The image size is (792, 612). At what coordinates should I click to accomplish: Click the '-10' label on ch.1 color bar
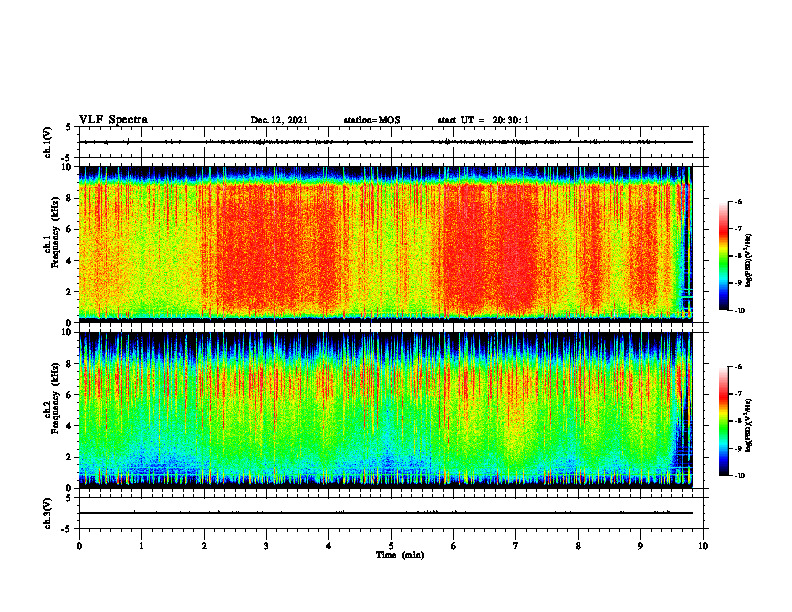coord(739,311)
